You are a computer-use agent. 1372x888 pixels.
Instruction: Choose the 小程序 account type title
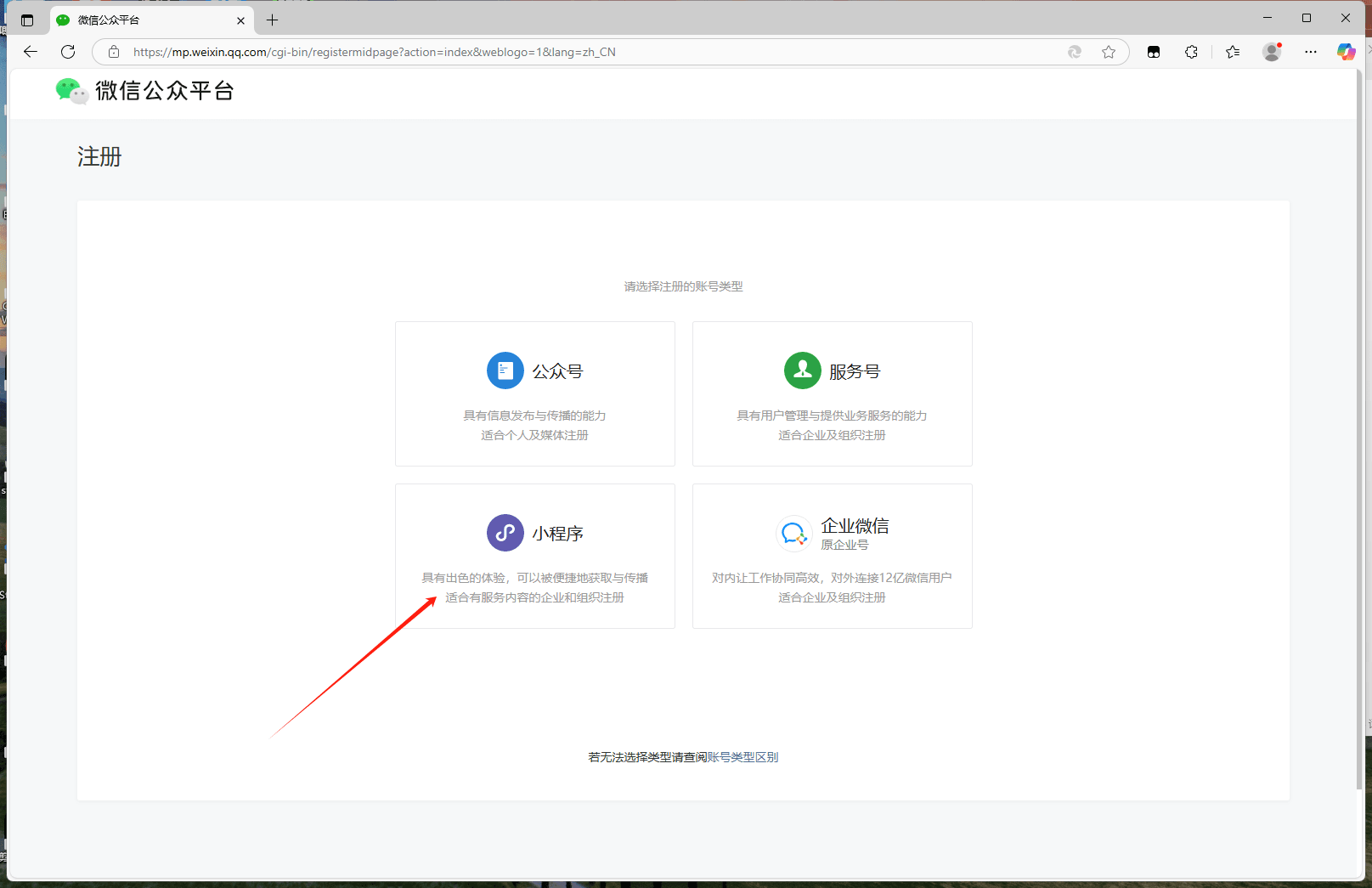558,534
